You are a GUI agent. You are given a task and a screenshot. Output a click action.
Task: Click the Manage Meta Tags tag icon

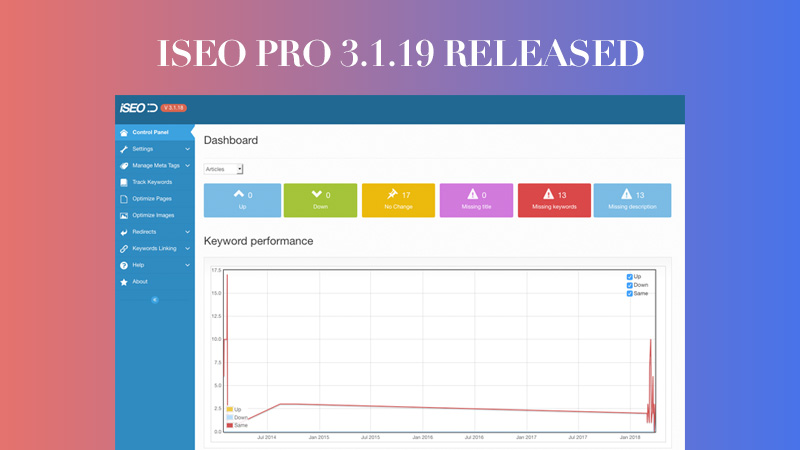124,166
